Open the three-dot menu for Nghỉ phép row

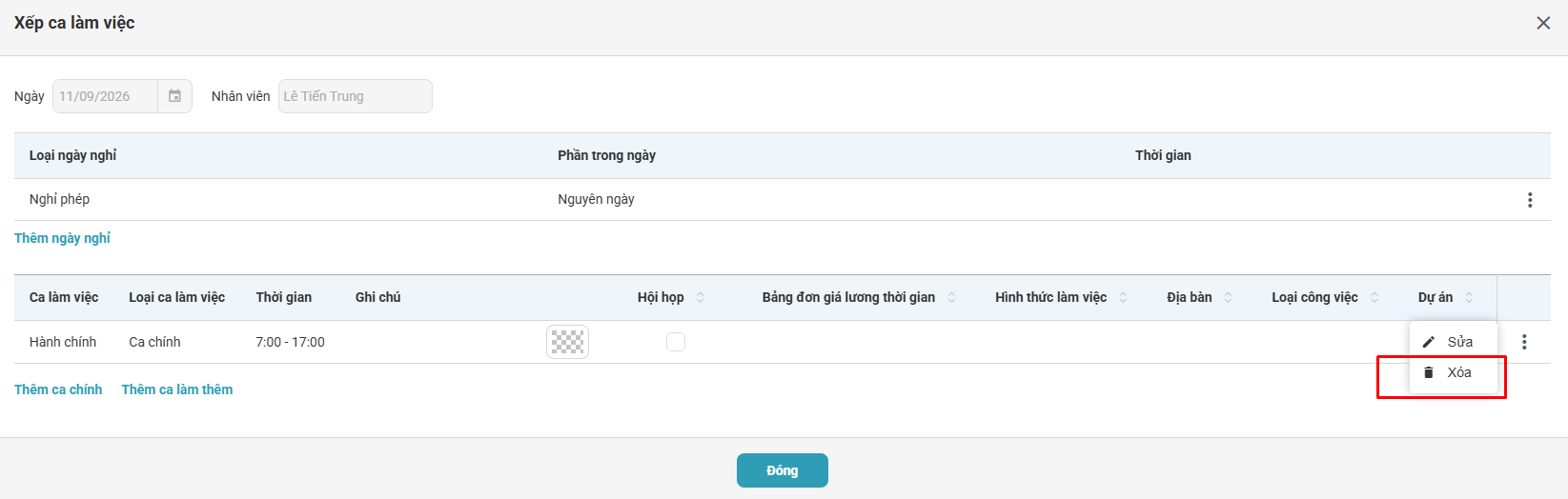(1530, 200)
